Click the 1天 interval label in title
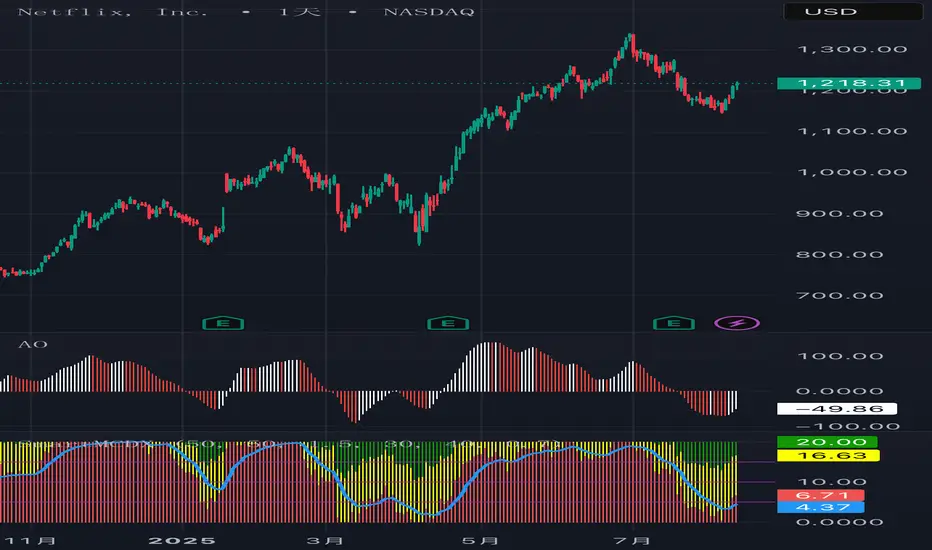This screenshot has width=932, height=550. [x=299, y=12]
